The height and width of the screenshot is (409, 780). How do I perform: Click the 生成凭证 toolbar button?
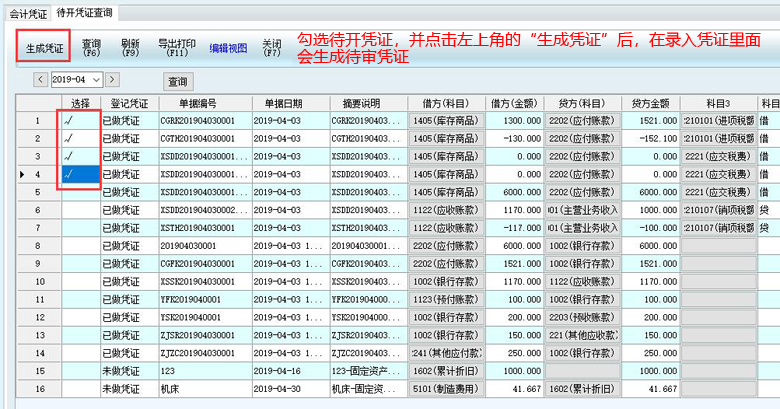pyautogui.click(x=44, y=48)
